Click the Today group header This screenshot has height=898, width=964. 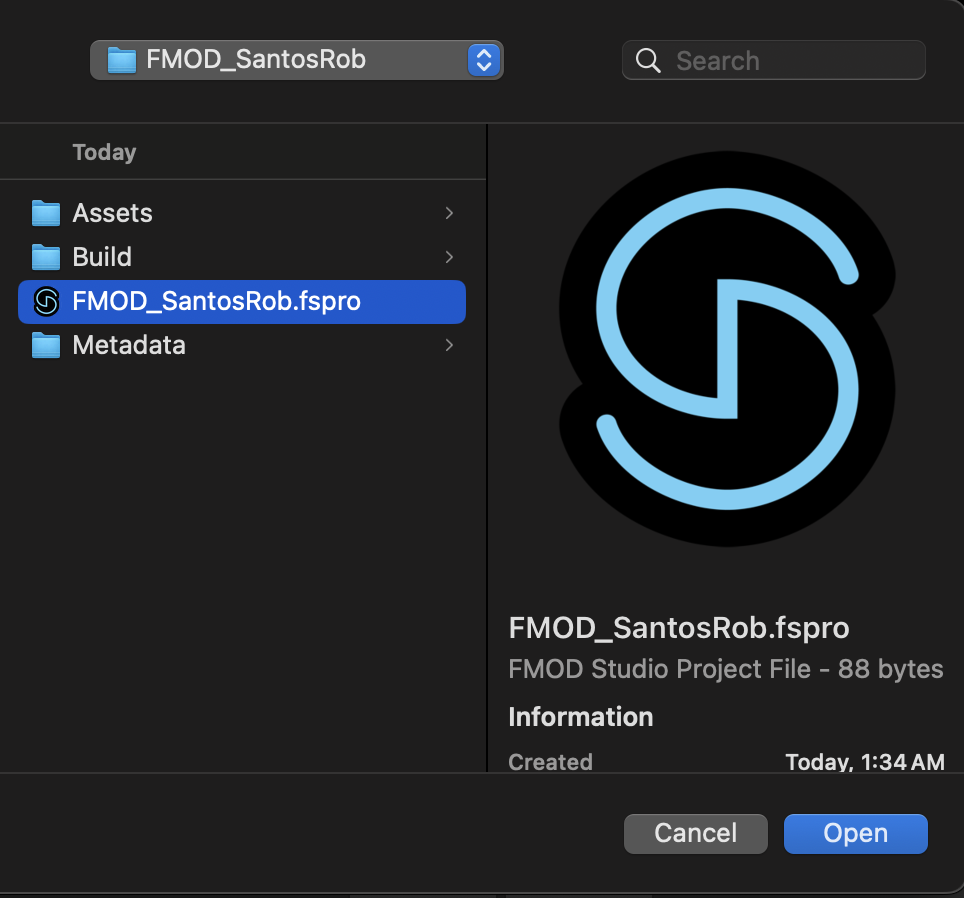pyautogui.click(x=104, y=152)
